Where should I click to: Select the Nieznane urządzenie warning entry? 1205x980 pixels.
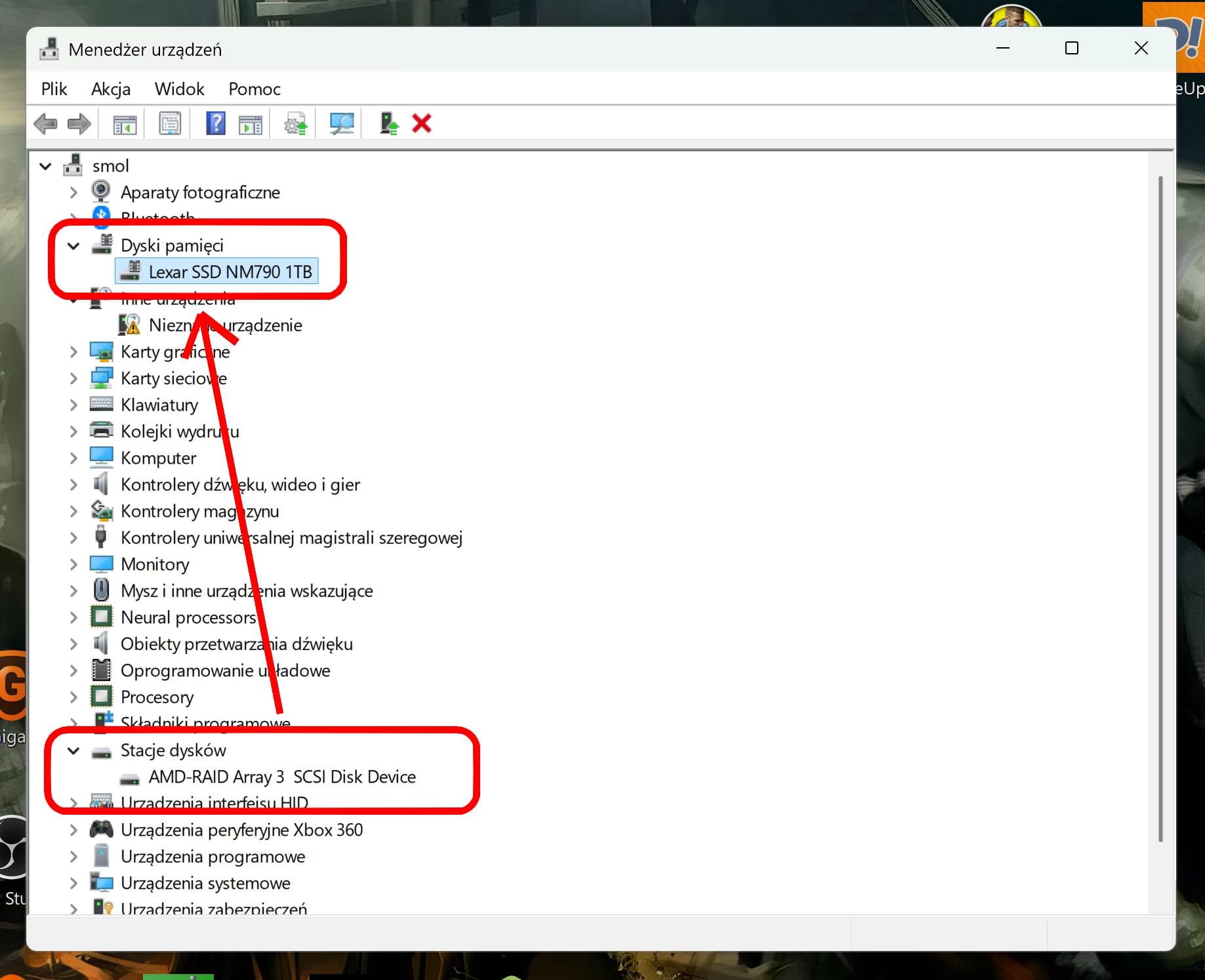coord(226,325)
